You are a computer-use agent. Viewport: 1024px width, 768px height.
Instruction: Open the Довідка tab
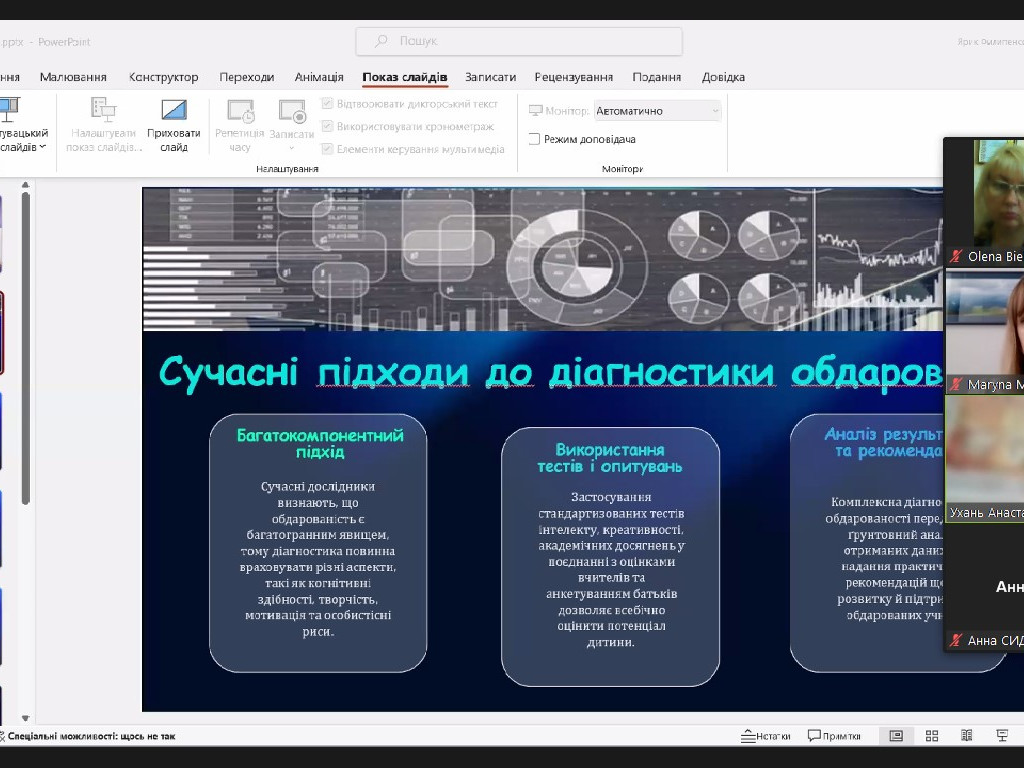tap(723, 77)
